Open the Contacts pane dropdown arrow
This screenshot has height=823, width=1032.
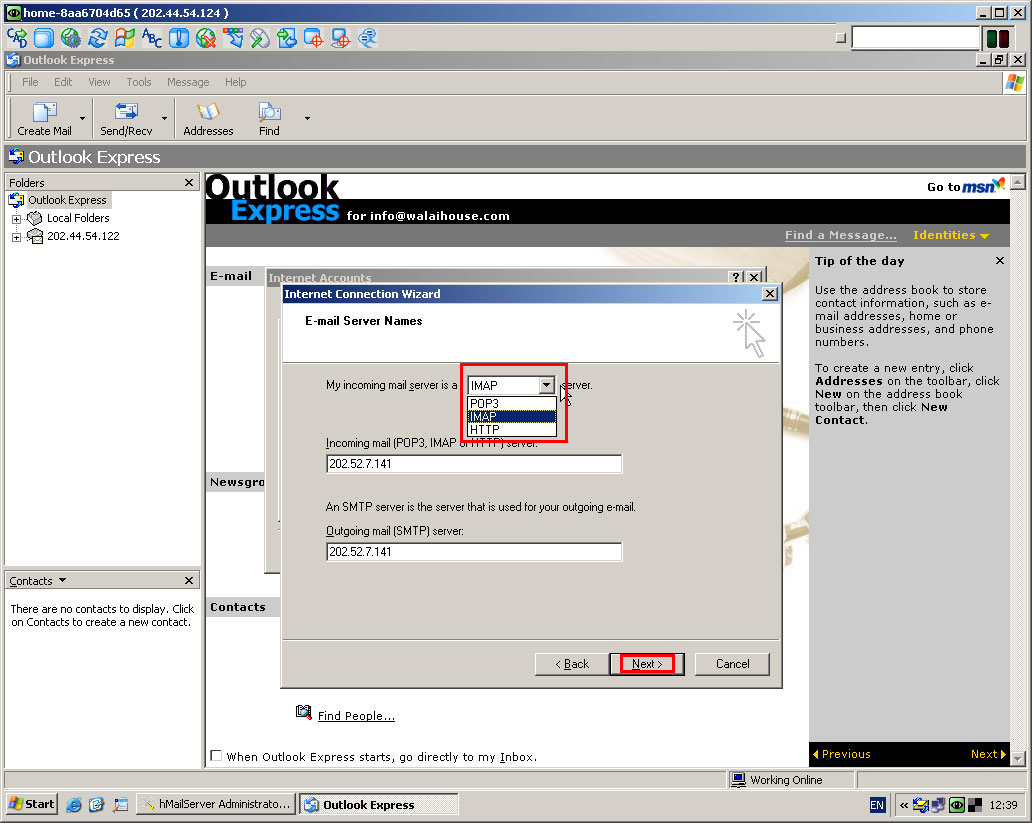(x=63, y=580)
